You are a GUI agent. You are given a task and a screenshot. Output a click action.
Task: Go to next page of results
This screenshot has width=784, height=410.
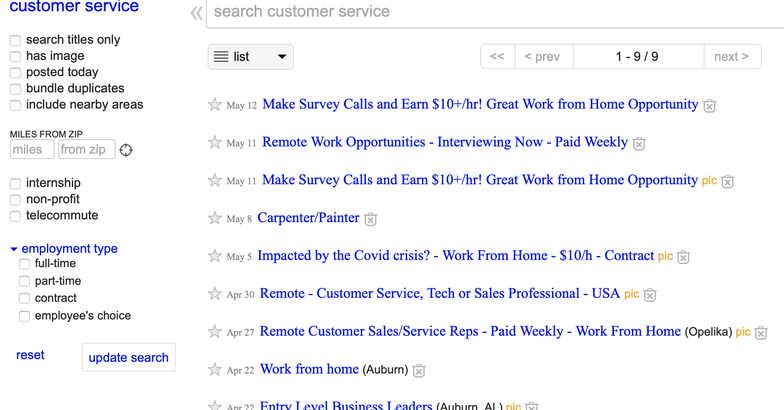pos(732,56)
